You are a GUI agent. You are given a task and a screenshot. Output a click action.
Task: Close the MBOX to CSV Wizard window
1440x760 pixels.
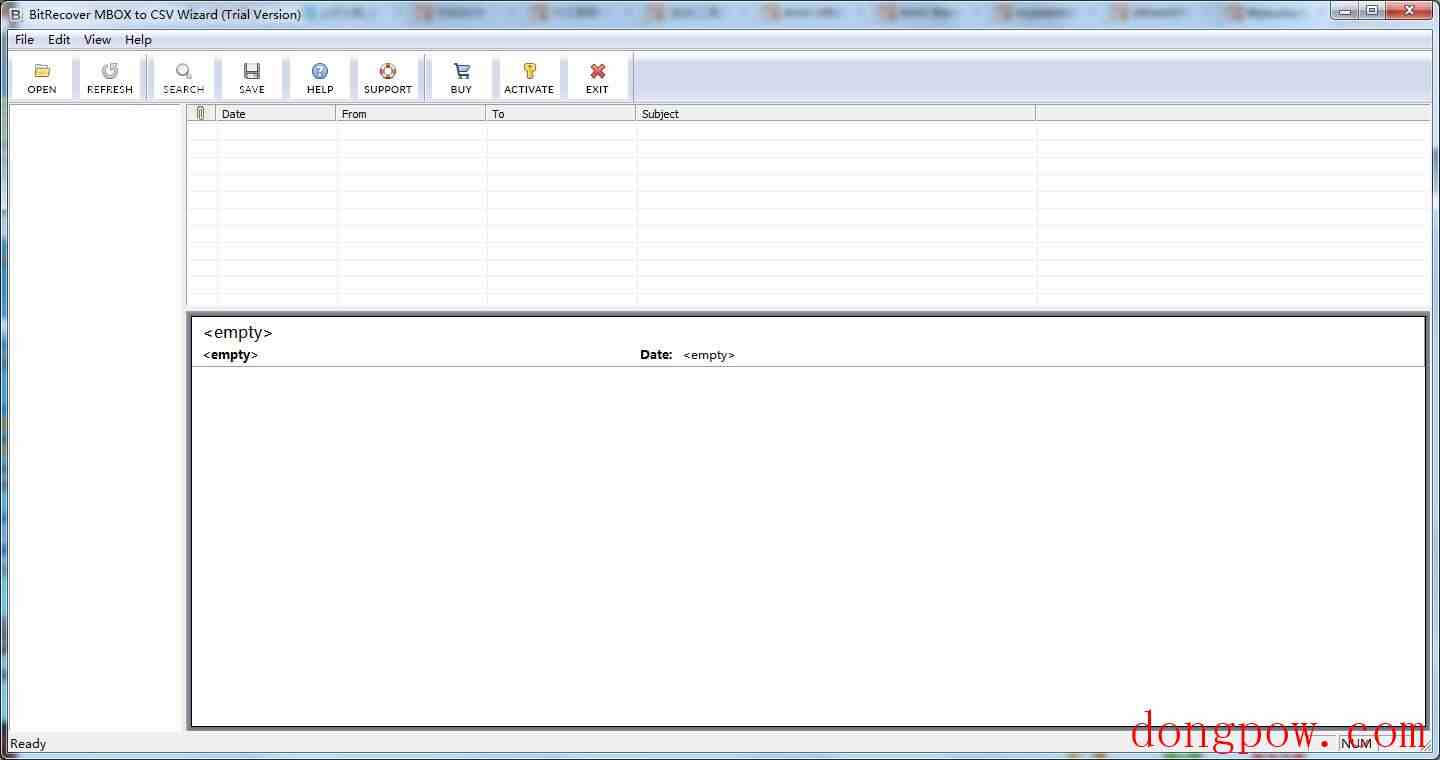[x=1409, y=10]
